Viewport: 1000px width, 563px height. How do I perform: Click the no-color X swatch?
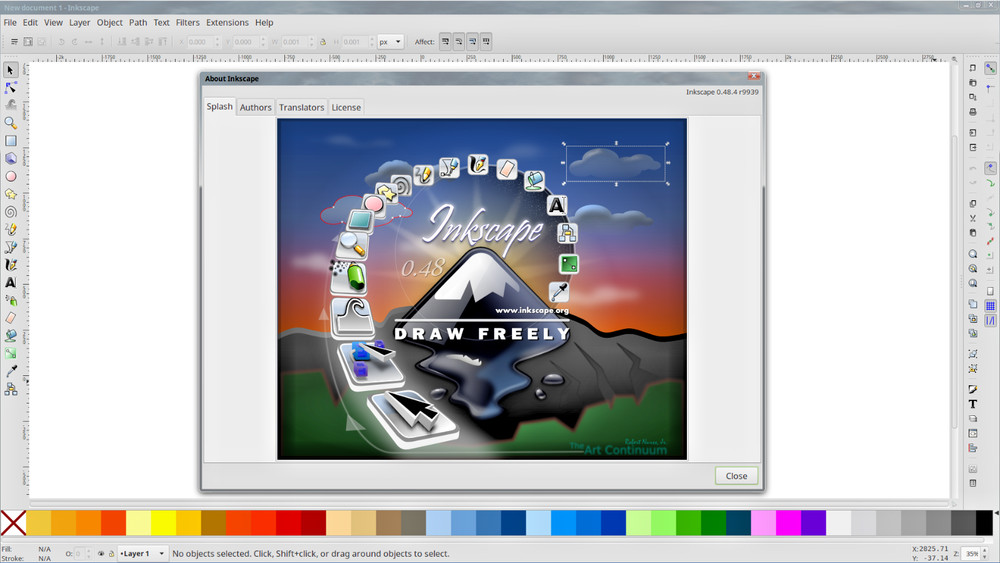(x=13, y=523)
